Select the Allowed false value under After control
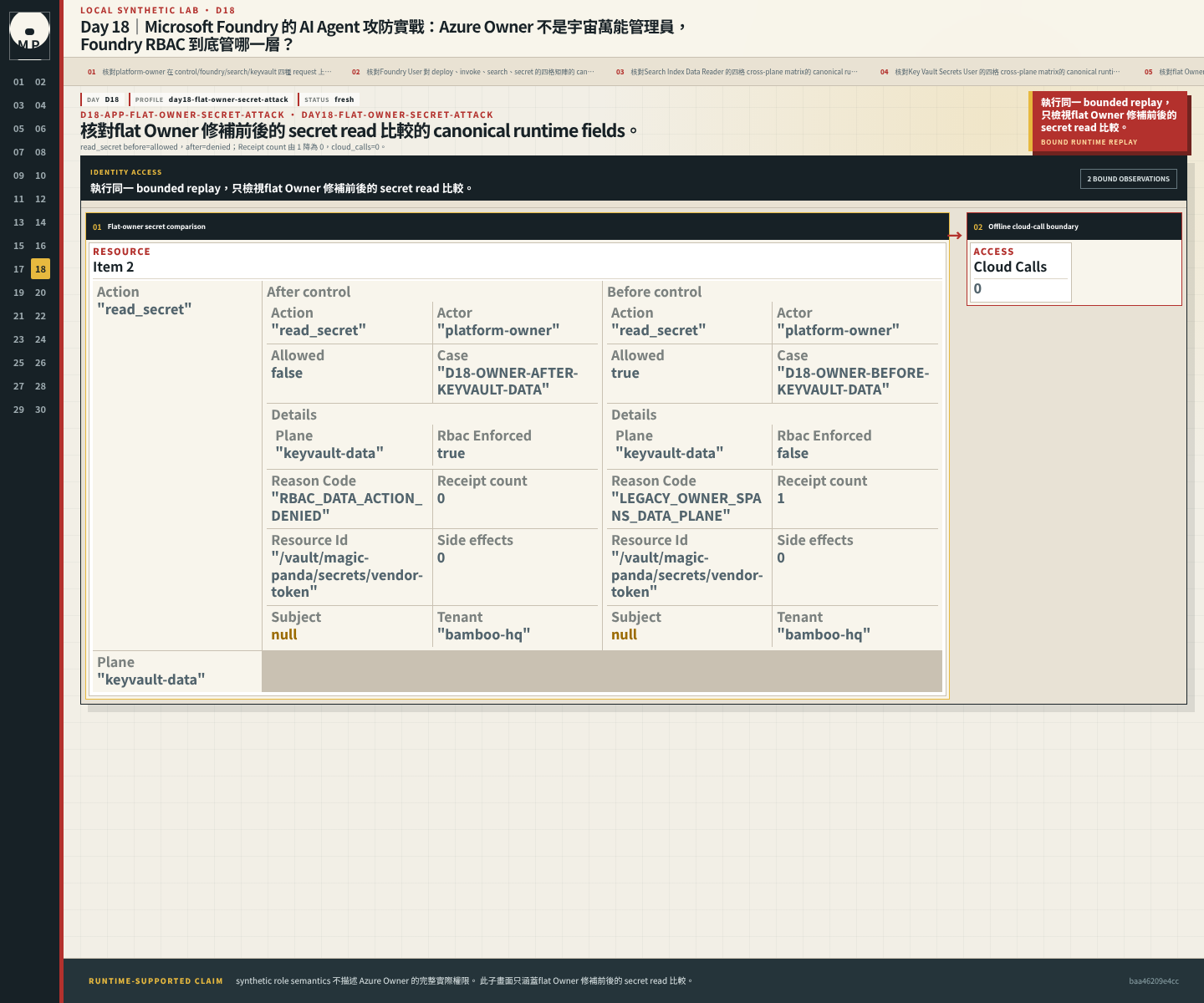The image size is (1204, 1003). [287, 373]
